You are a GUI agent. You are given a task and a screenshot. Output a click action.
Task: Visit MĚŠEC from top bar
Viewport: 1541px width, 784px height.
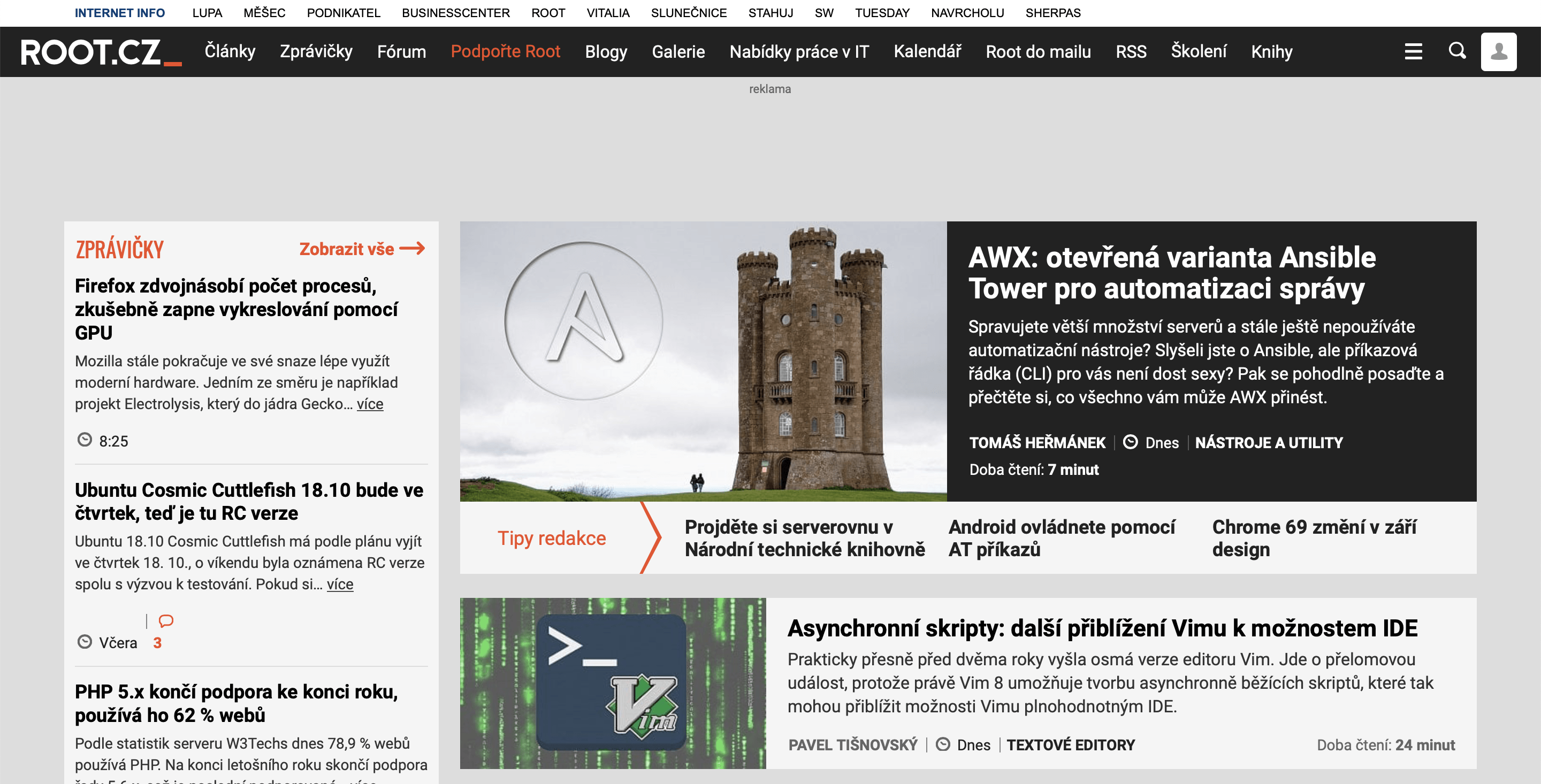(264, 12)
